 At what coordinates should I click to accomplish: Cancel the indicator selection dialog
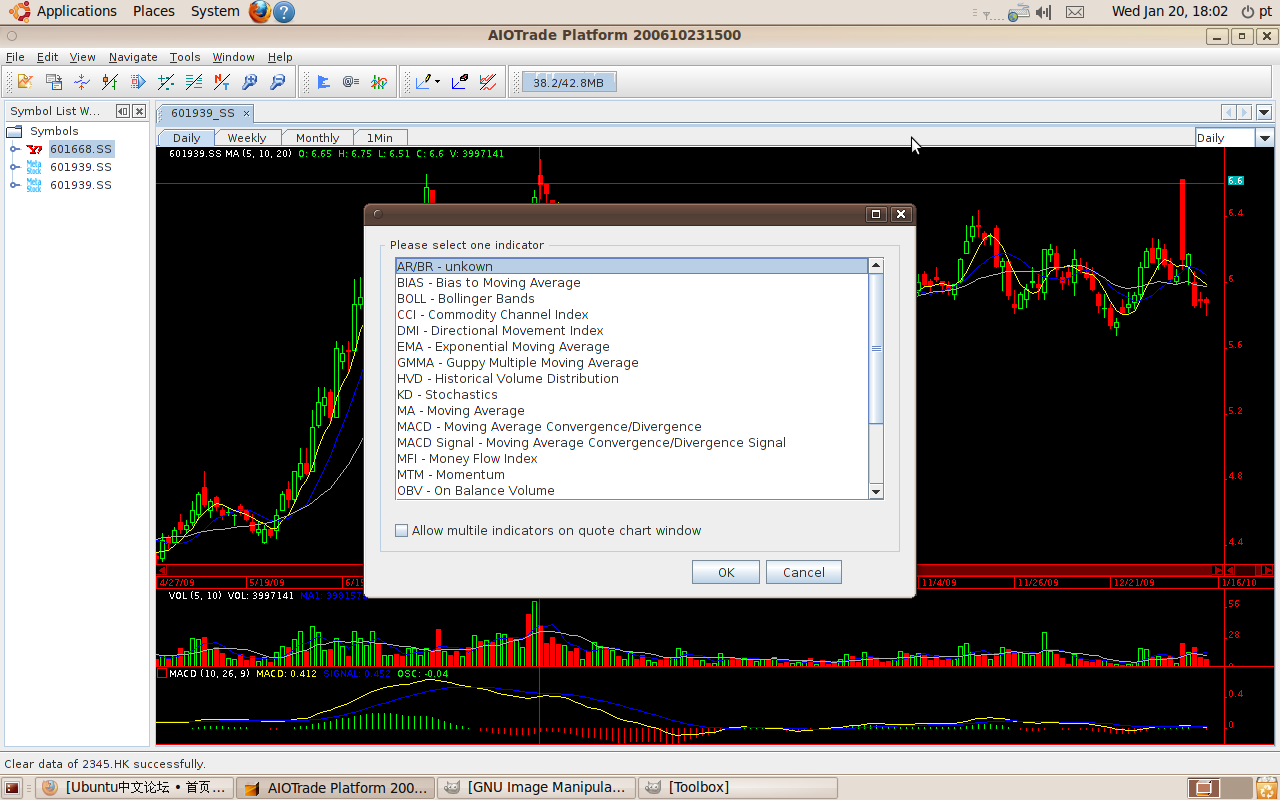click(804, 572)
